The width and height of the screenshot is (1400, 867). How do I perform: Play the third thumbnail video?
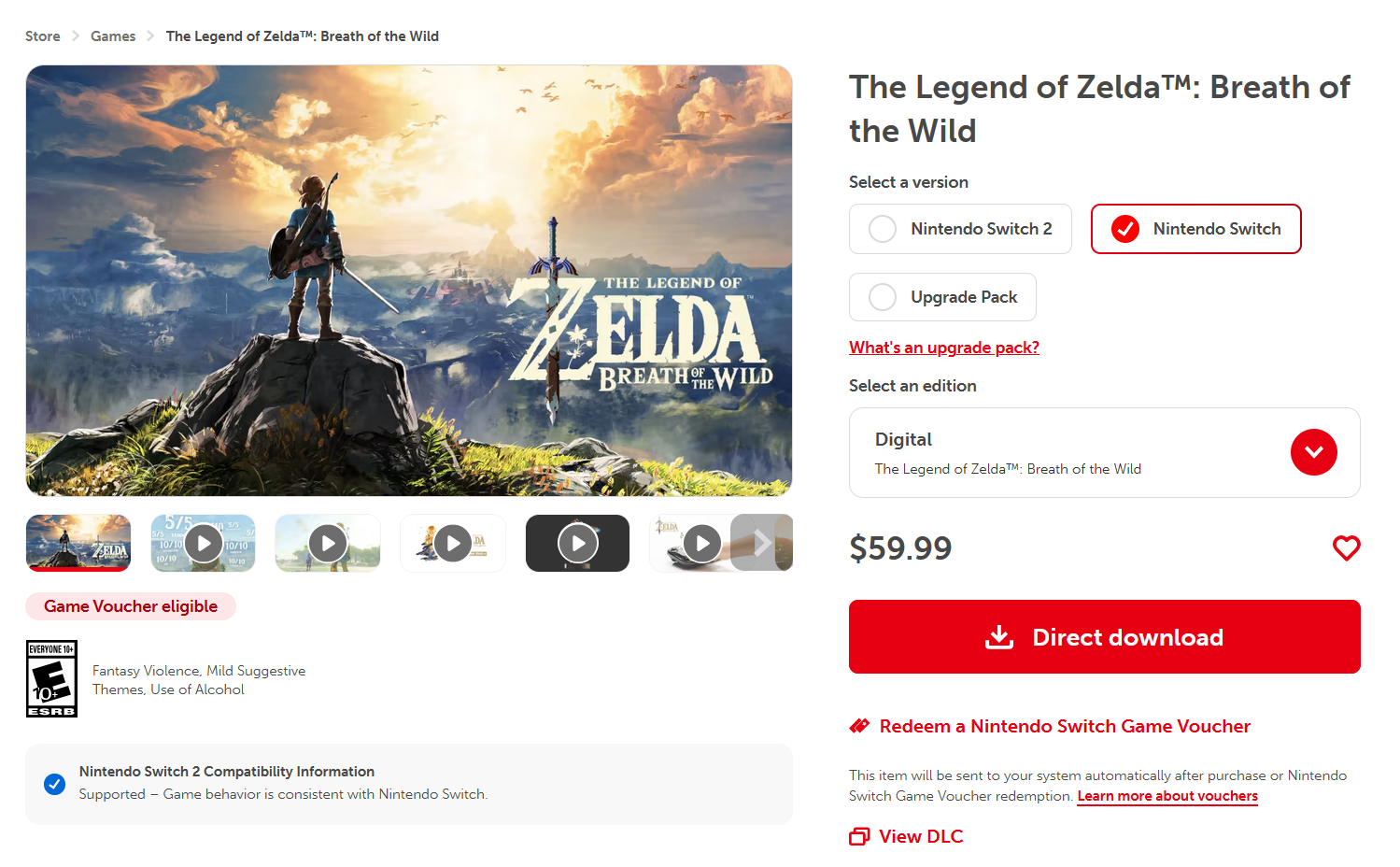tap(328, 543)
